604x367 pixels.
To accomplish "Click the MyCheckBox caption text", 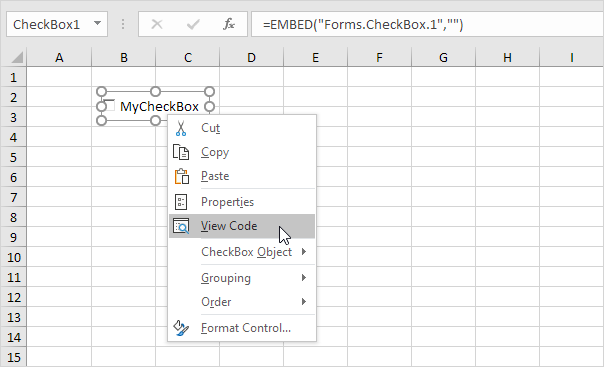I will pos(159,107).
